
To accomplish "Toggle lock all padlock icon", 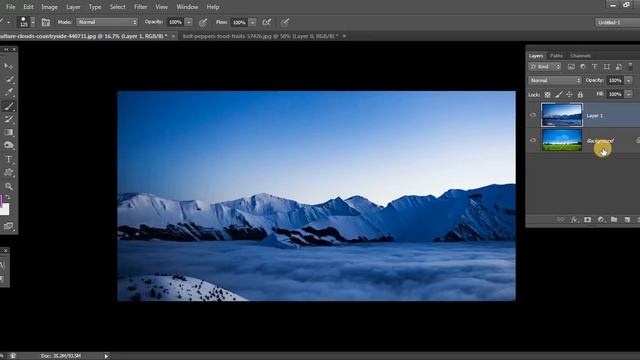I will pyautogui.click(x=580, y=94).
